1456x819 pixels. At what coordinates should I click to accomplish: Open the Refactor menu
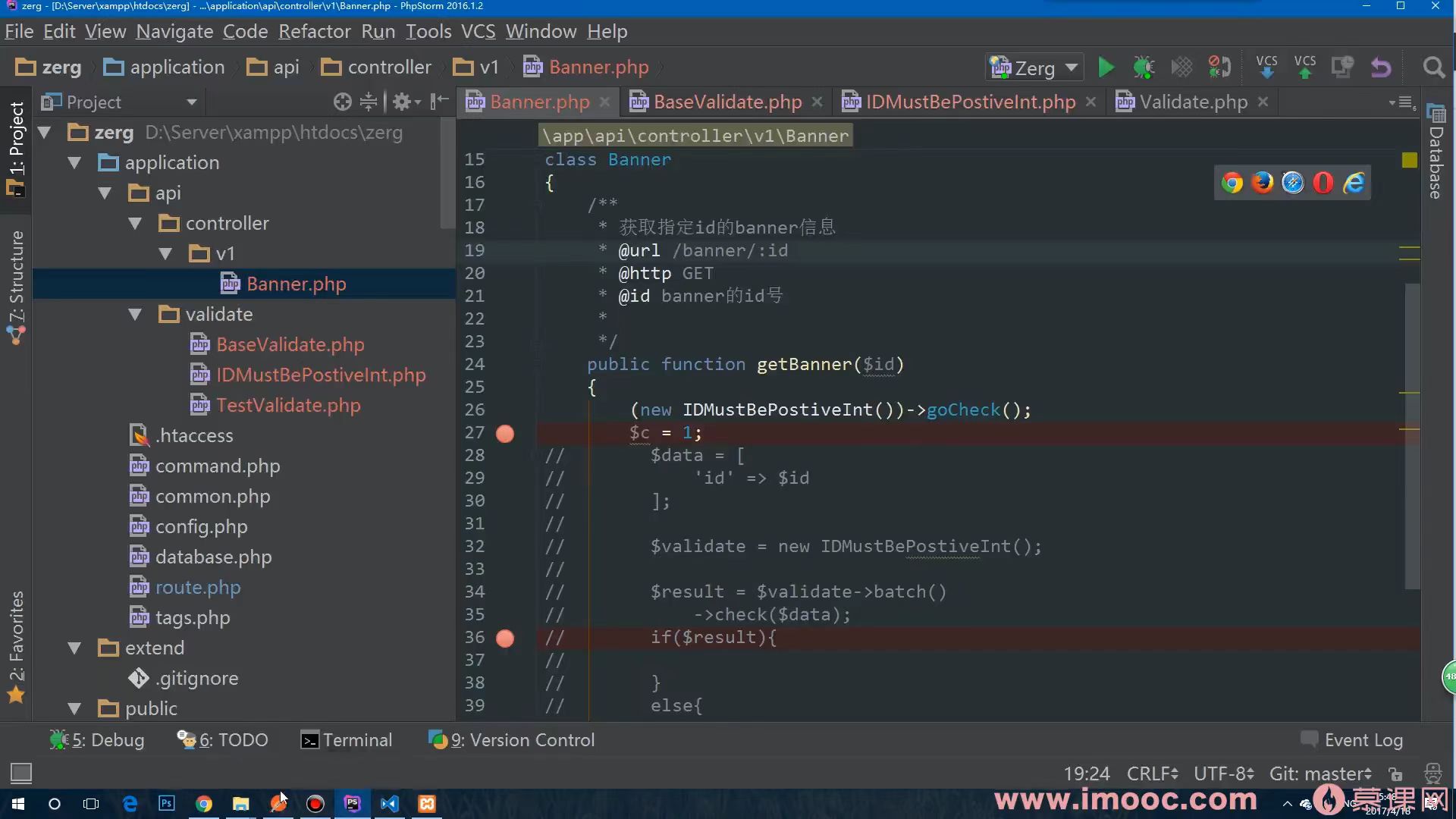314,32
